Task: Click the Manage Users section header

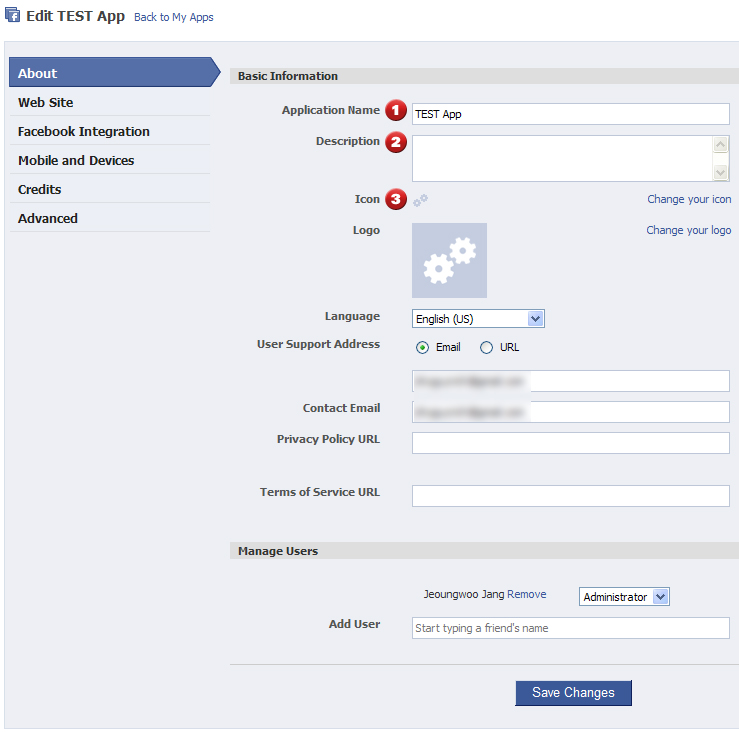Action: (x=484, y=551)
